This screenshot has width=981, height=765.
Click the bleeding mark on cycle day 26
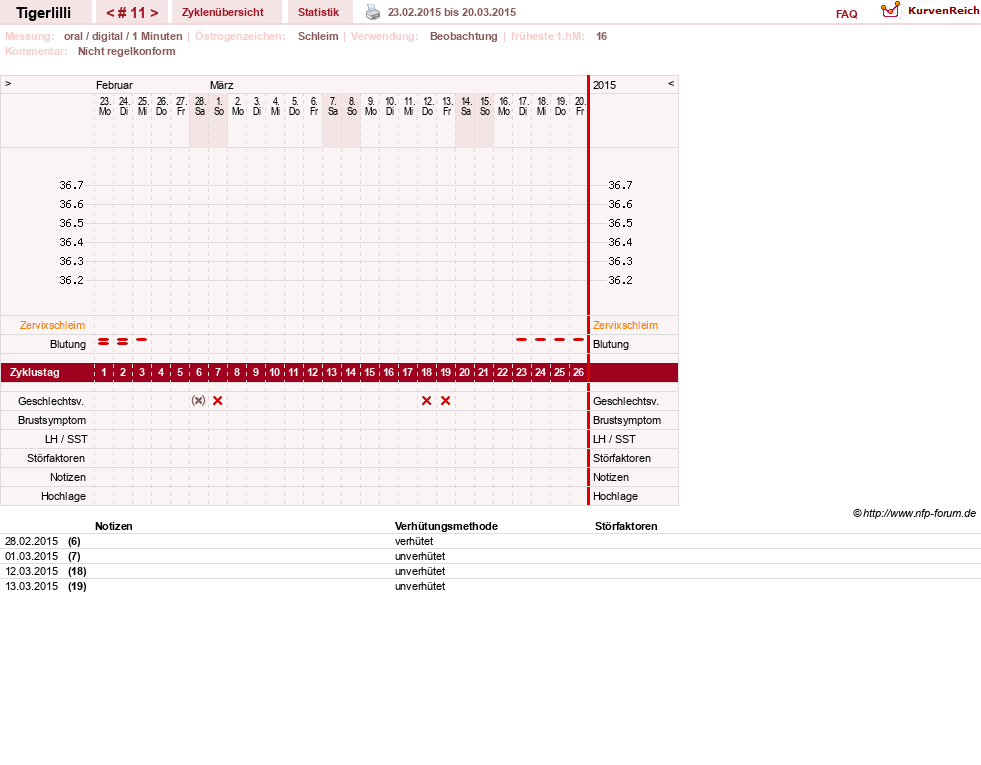pos(579,340)
